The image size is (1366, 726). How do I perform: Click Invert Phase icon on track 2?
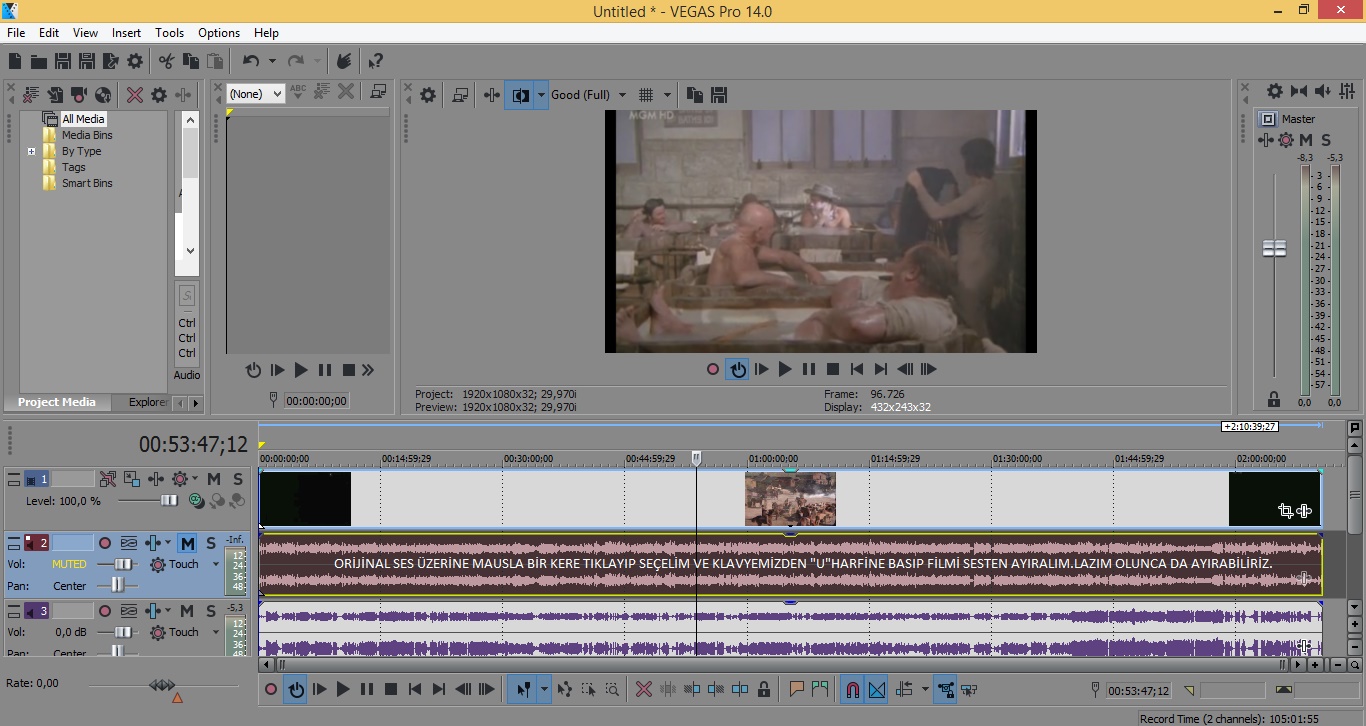click(x=129, y=543)
